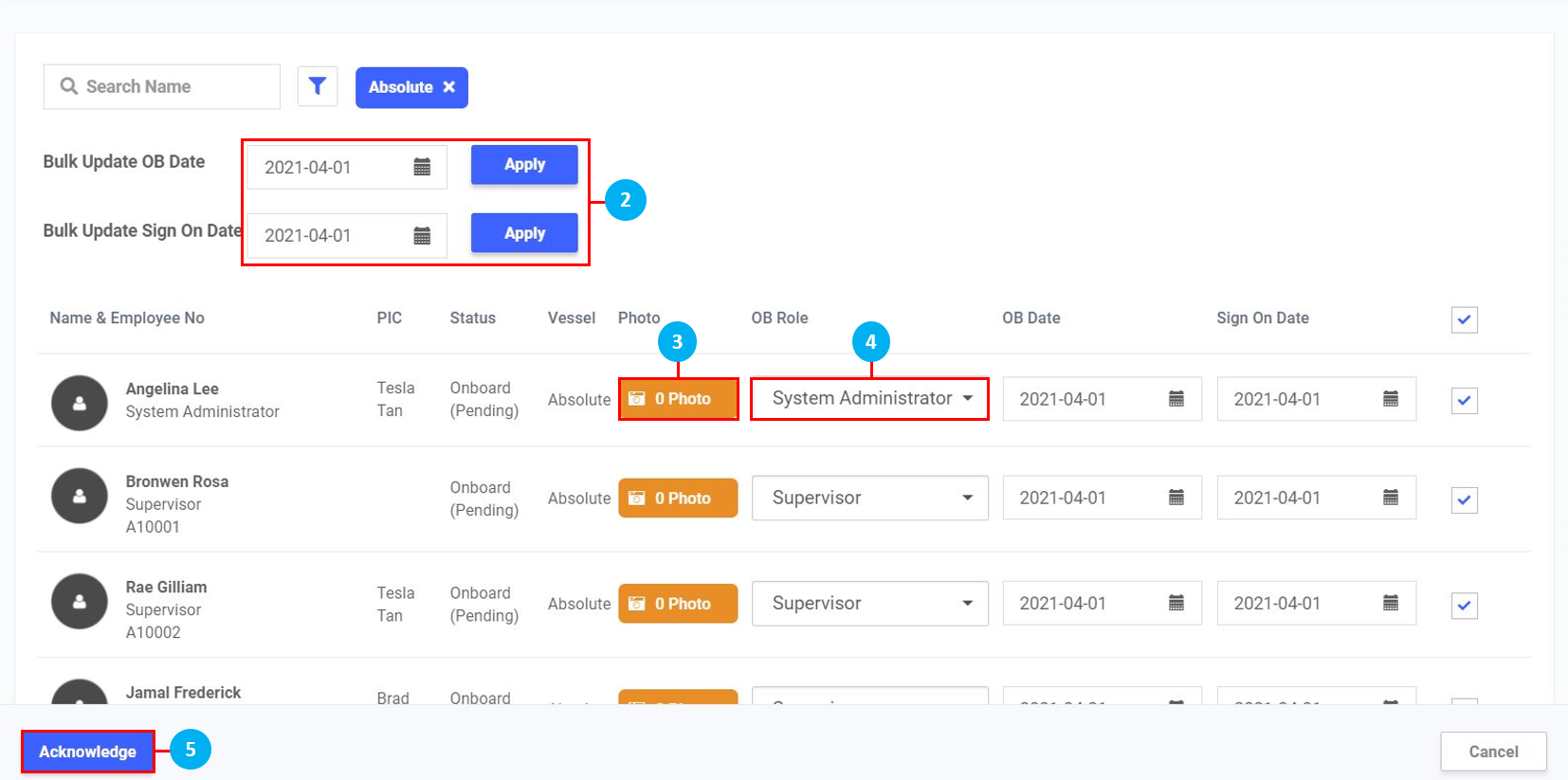The image size is (1568, 780).
Task: Open calendar for Bulk Update Sign On Date
Action: click(x=422, y=235)
